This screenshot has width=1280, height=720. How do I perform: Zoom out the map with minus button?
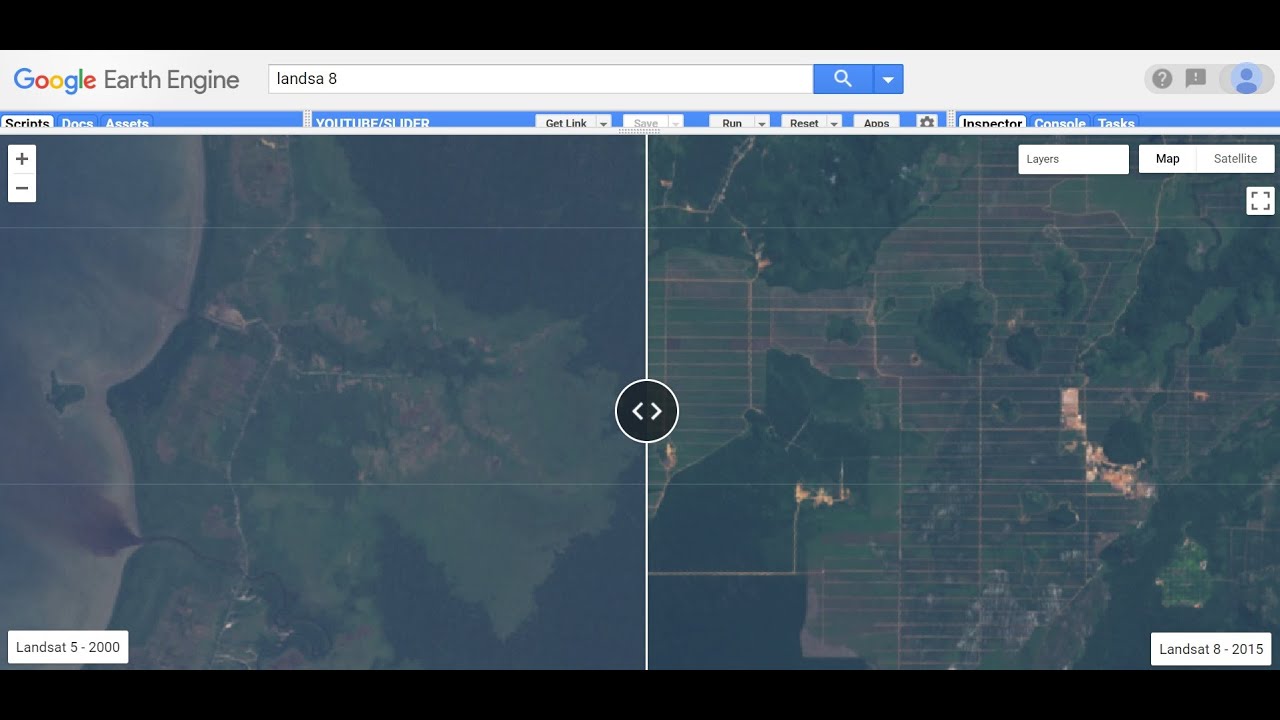coord(22,188)
